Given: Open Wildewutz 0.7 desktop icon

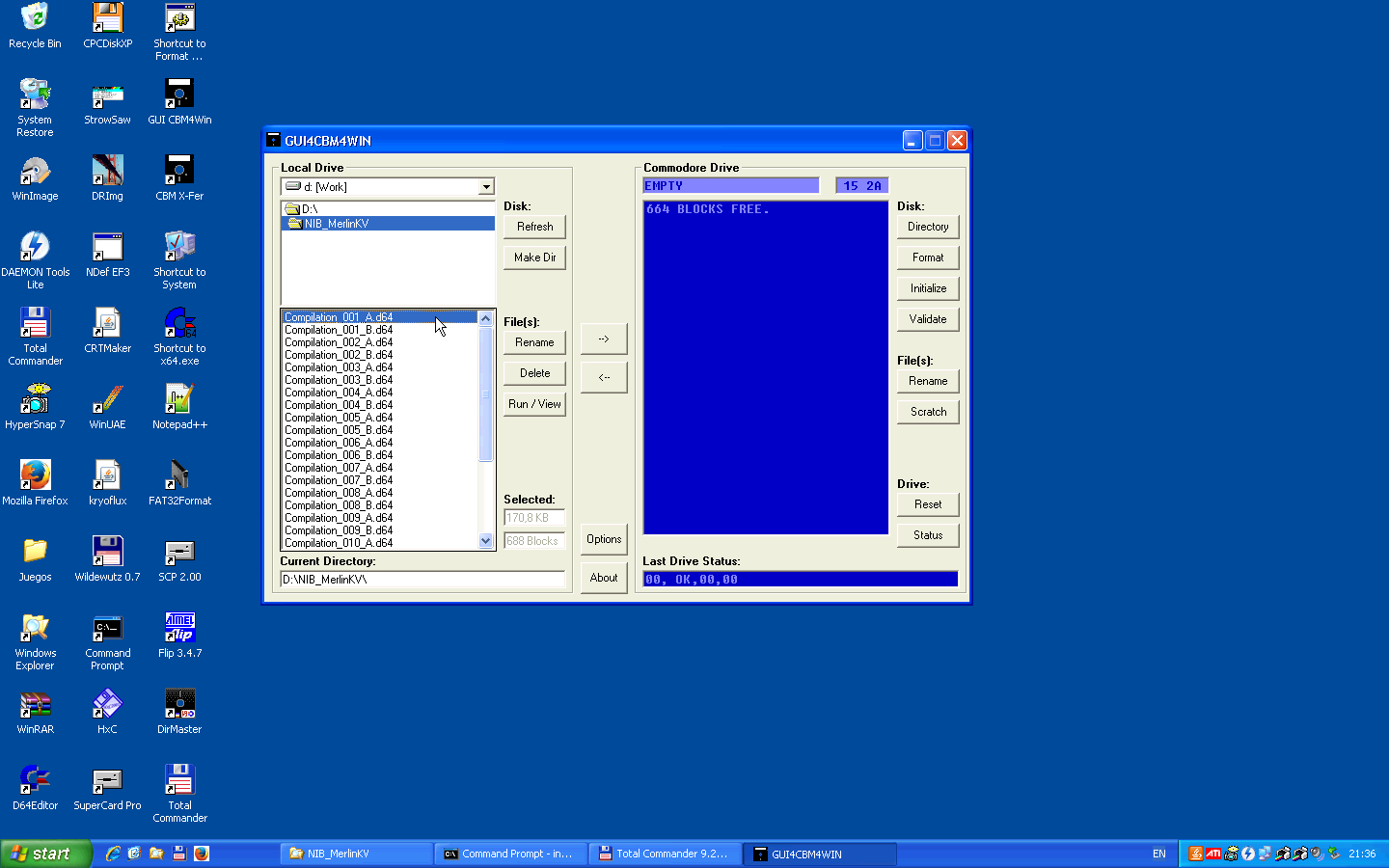Looking at the screenshot, I should tap(107, 559).
